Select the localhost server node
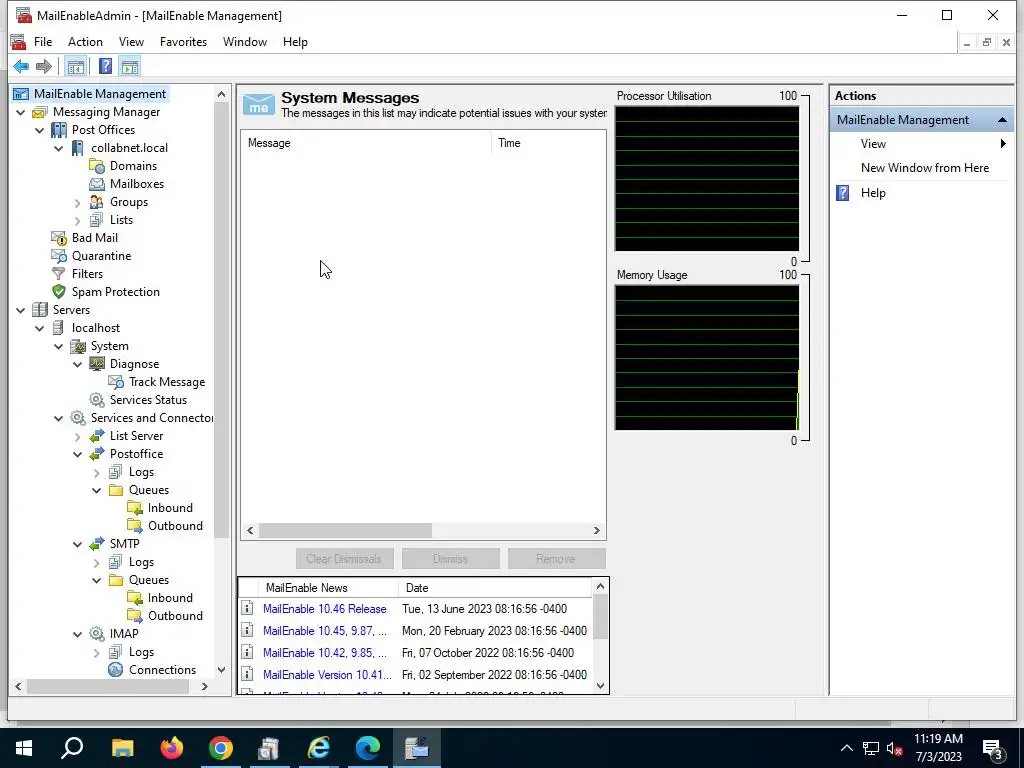This screenshot has height=768, width=1024. click(96, 328)
